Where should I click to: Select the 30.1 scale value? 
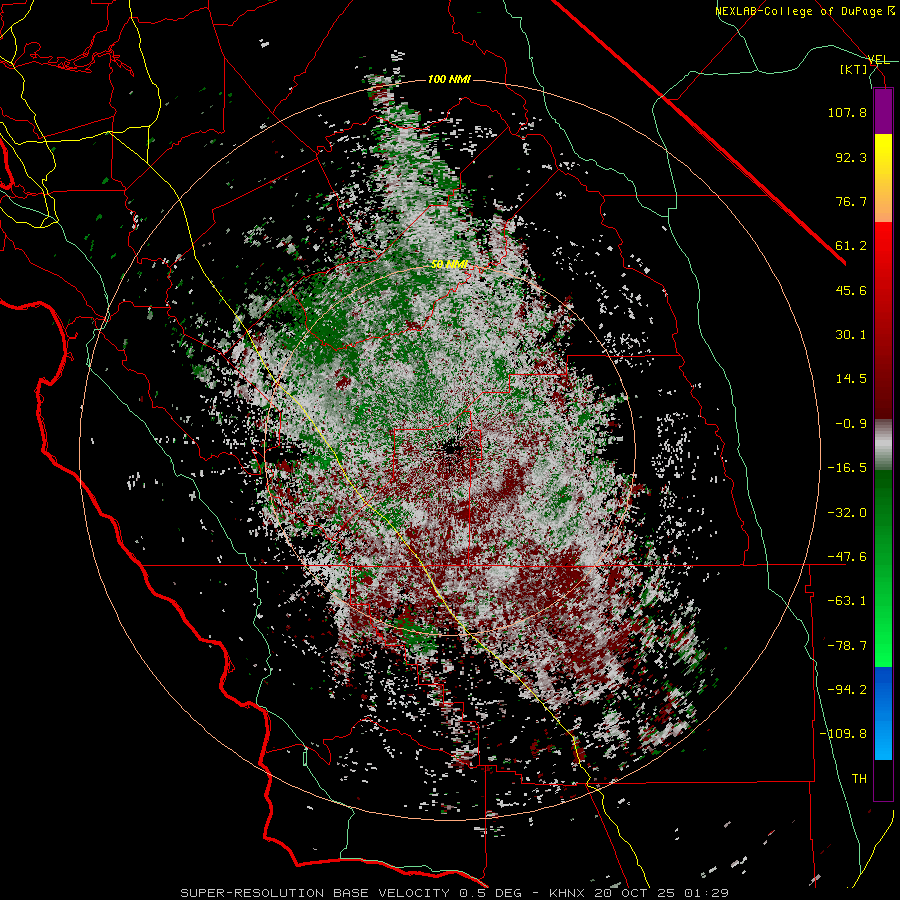click(x=851, y=335)
